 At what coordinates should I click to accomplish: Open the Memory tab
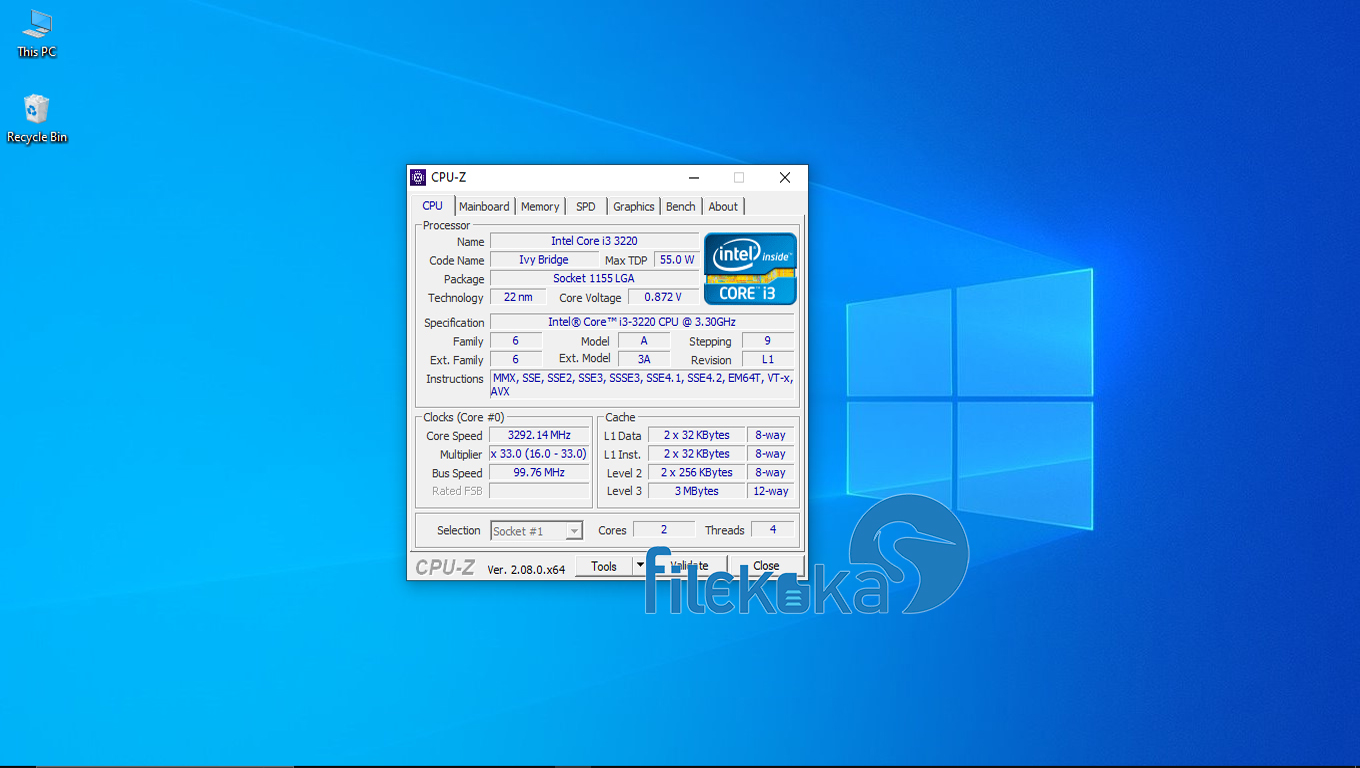[540, 207]
